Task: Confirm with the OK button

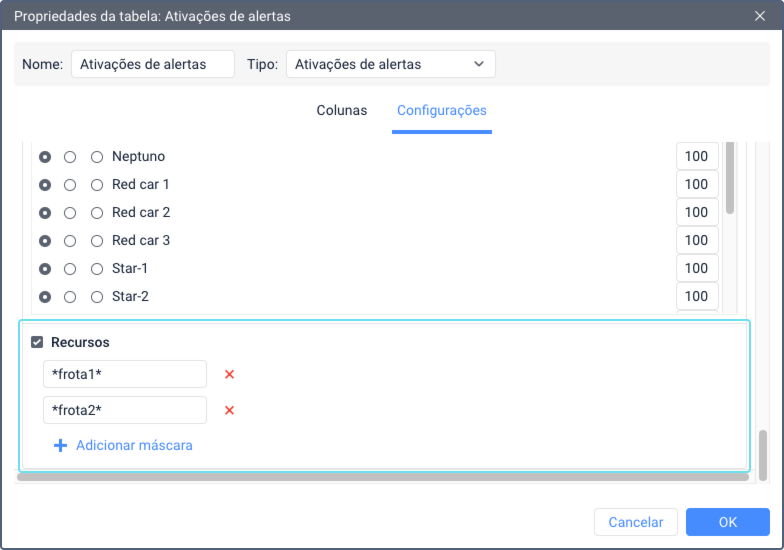Action: tap(727, 522)
